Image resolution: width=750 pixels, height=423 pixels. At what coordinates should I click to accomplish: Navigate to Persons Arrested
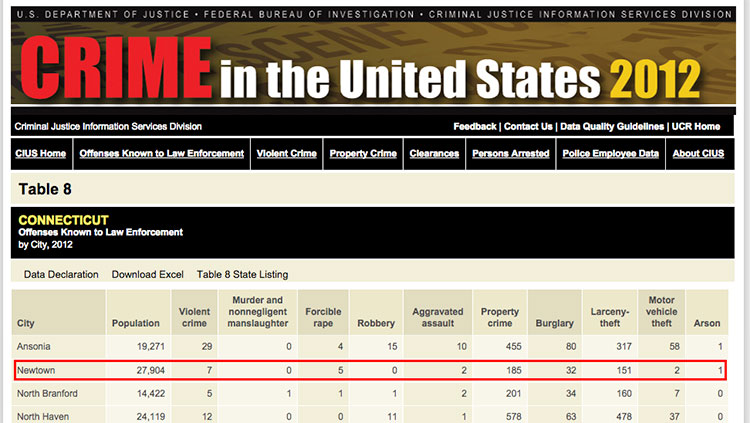[x=510, y=153]
